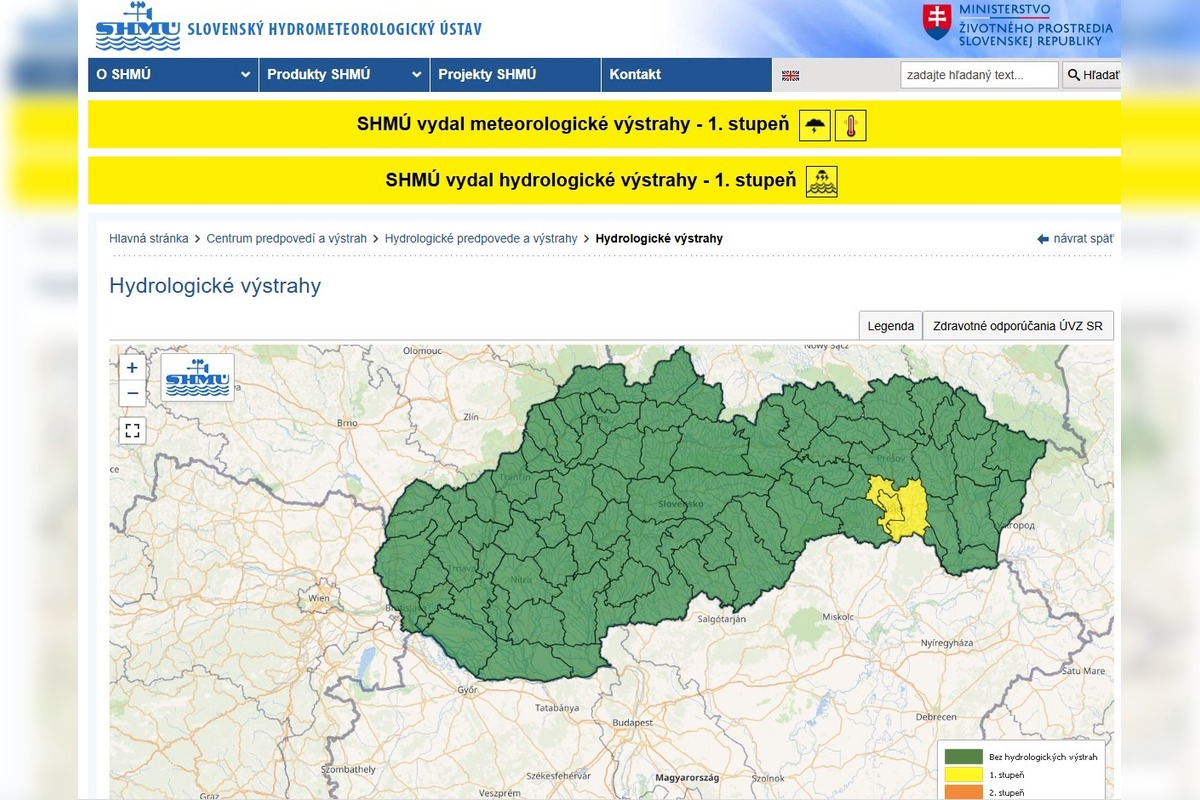Click the umbrella rain warning icon
Screen dimensions: 1200x800
pos(814,124)
